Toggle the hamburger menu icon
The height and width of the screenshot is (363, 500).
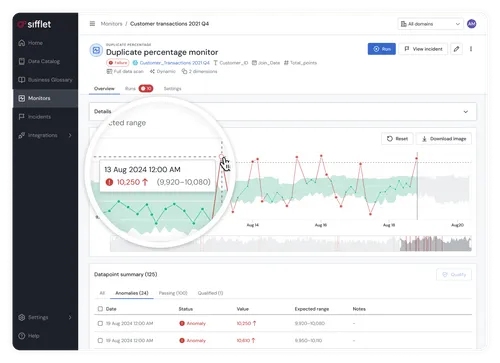92,24
